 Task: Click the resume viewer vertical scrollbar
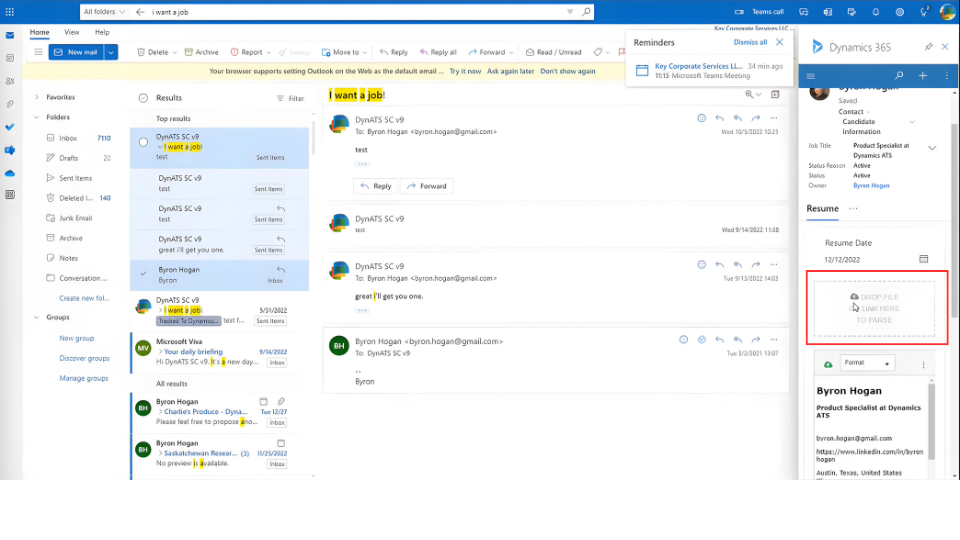click(932, 419)
